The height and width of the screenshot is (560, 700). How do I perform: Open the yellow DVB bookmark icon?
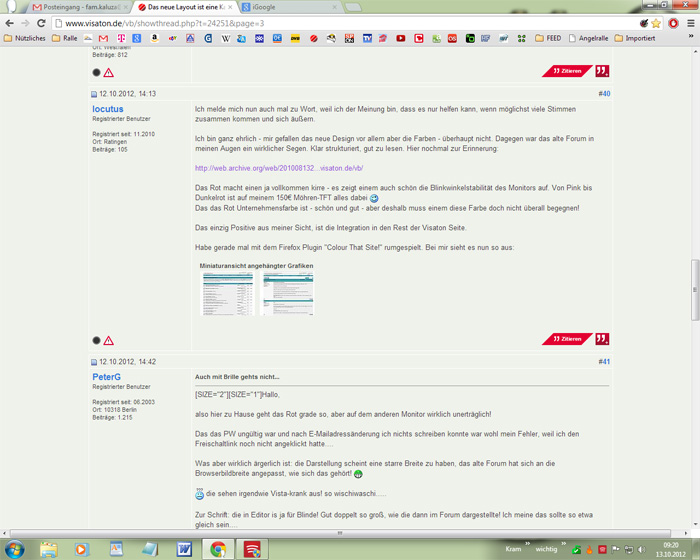point(295,38)
